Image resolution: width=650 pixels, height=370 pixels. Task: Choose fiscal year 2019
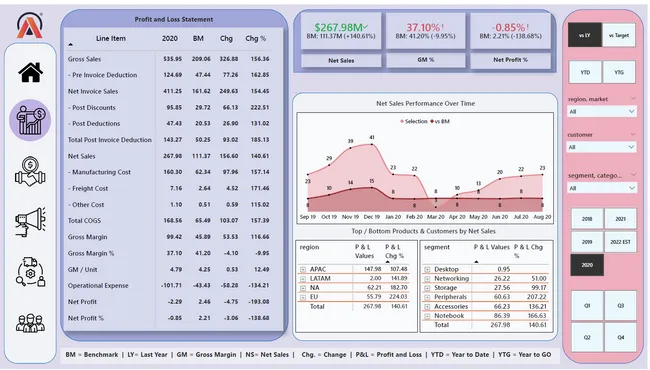click(587, 242)
